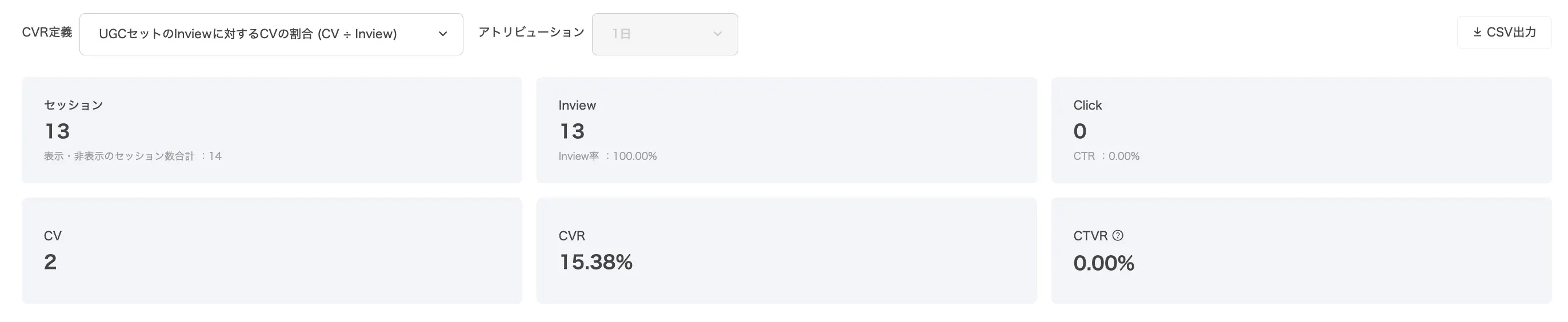
Task: Click the CTVR card label text
Action: [x=1090, y=236]
